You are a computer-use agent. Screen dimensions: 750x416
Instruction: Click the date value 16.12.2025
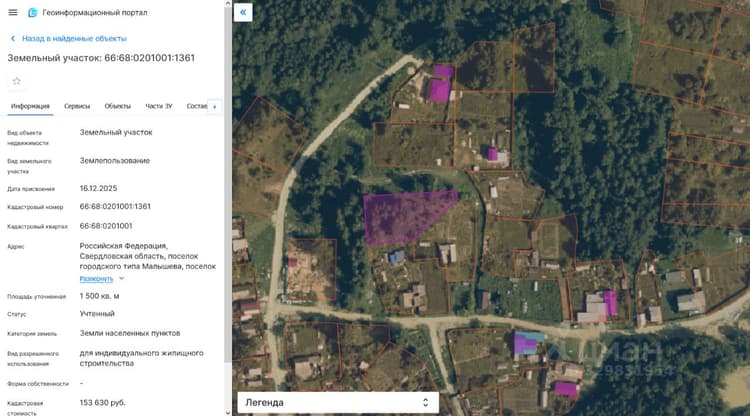(x=98, y=188)
